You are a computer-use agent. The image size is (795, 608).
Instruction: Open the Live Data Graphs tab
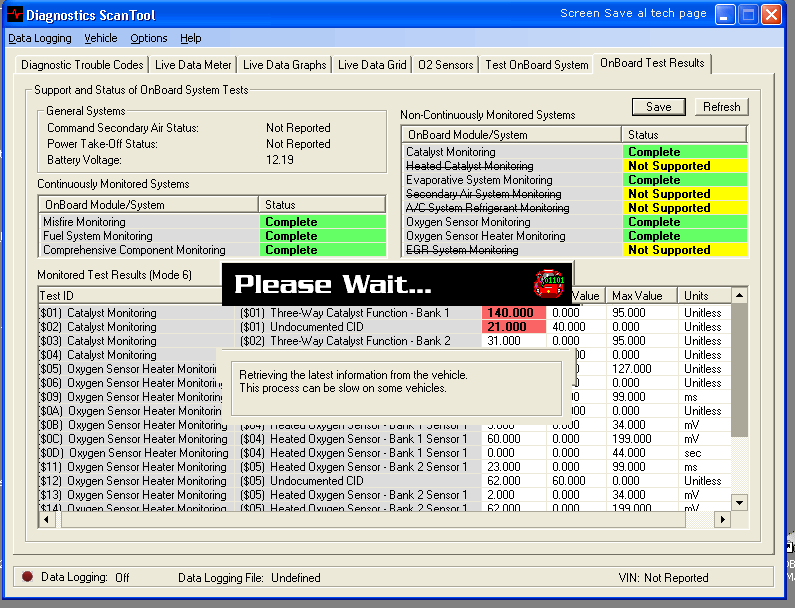[284, 65]
